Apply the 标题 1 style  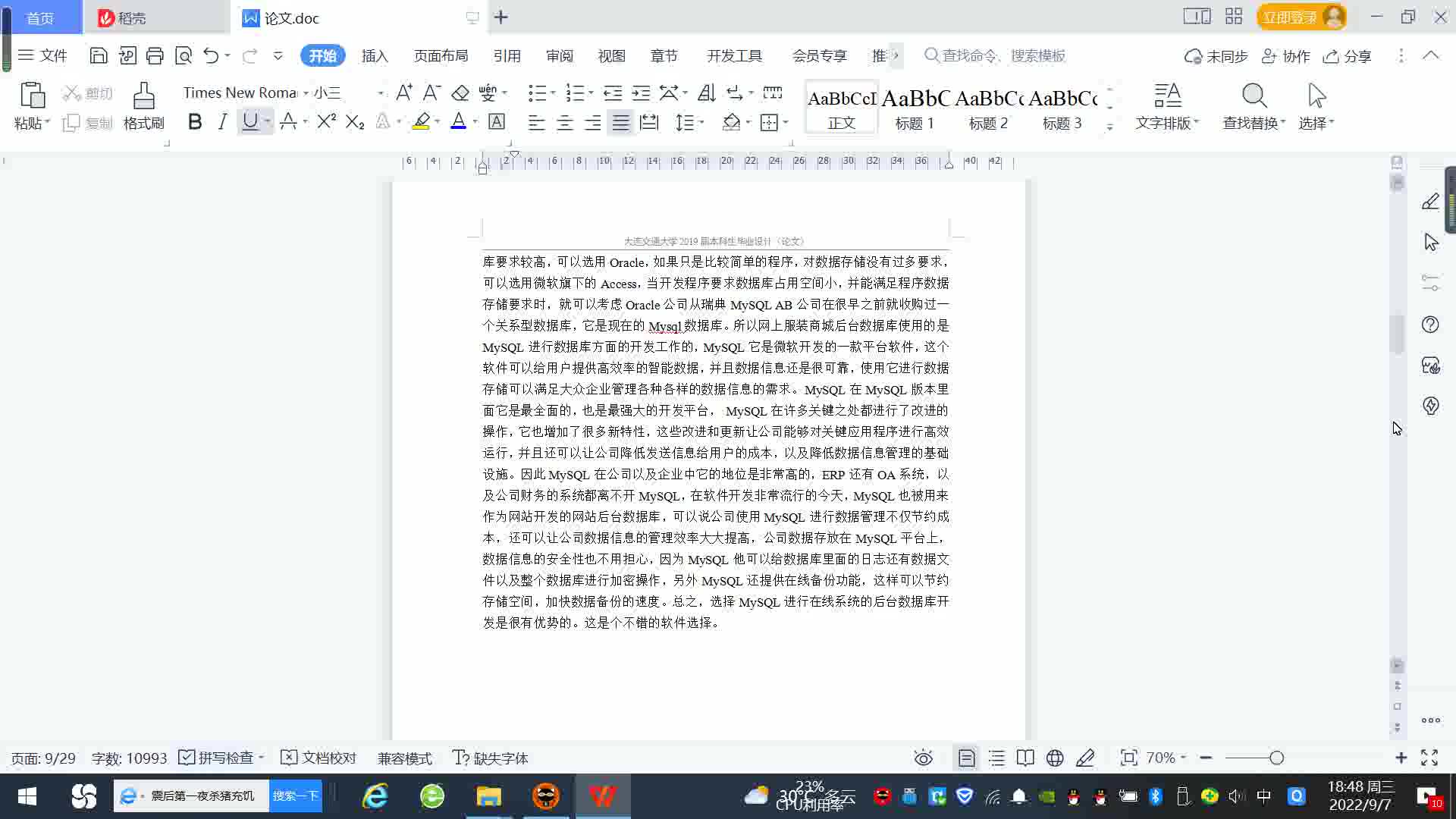pos(915,108)
